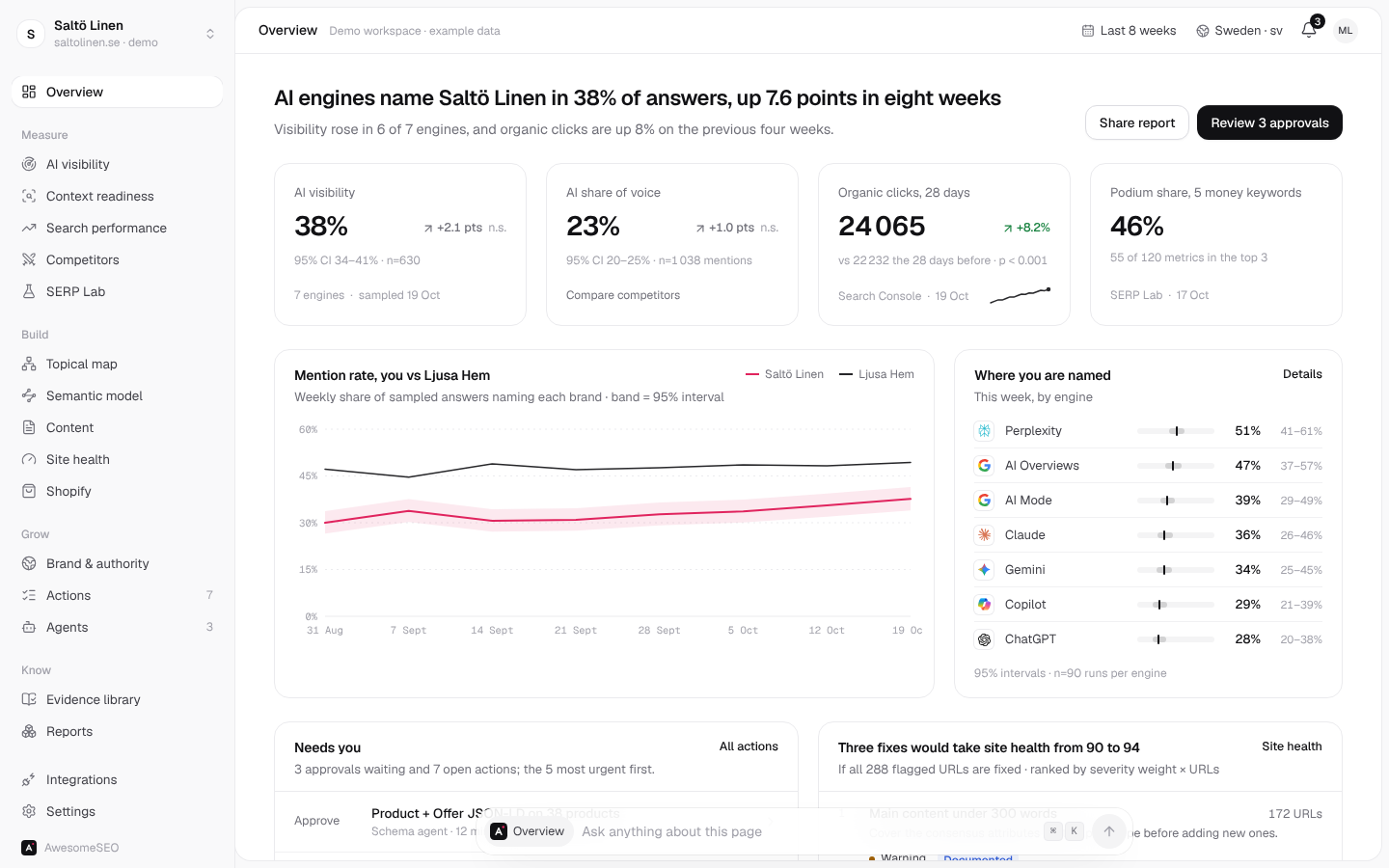Click the Share report button
Screen dimensions: 1389x868
click(1137, 122)
